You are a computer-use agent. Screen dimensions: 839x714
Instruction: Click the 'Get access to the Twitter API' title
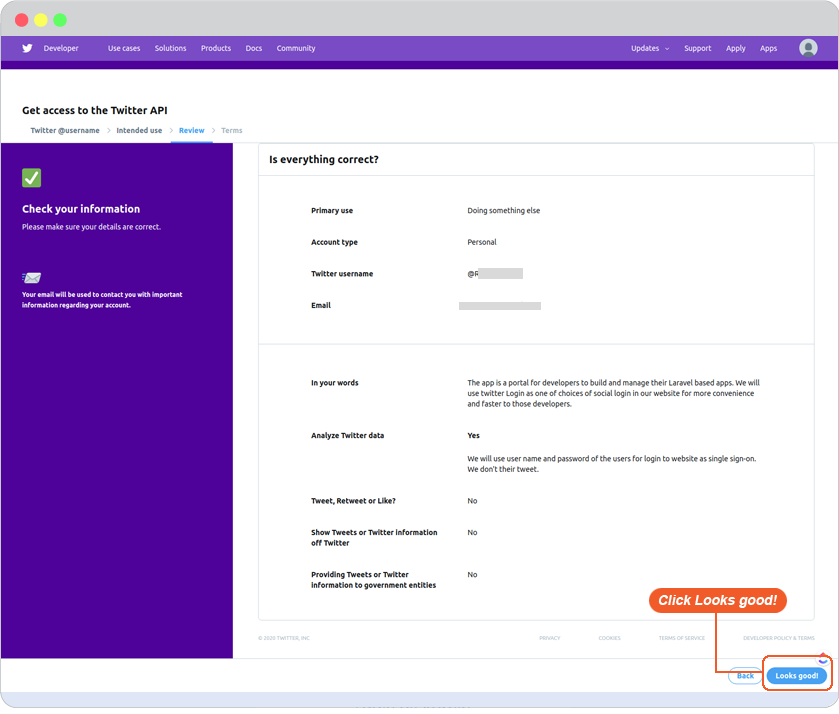tap(95, 110)
